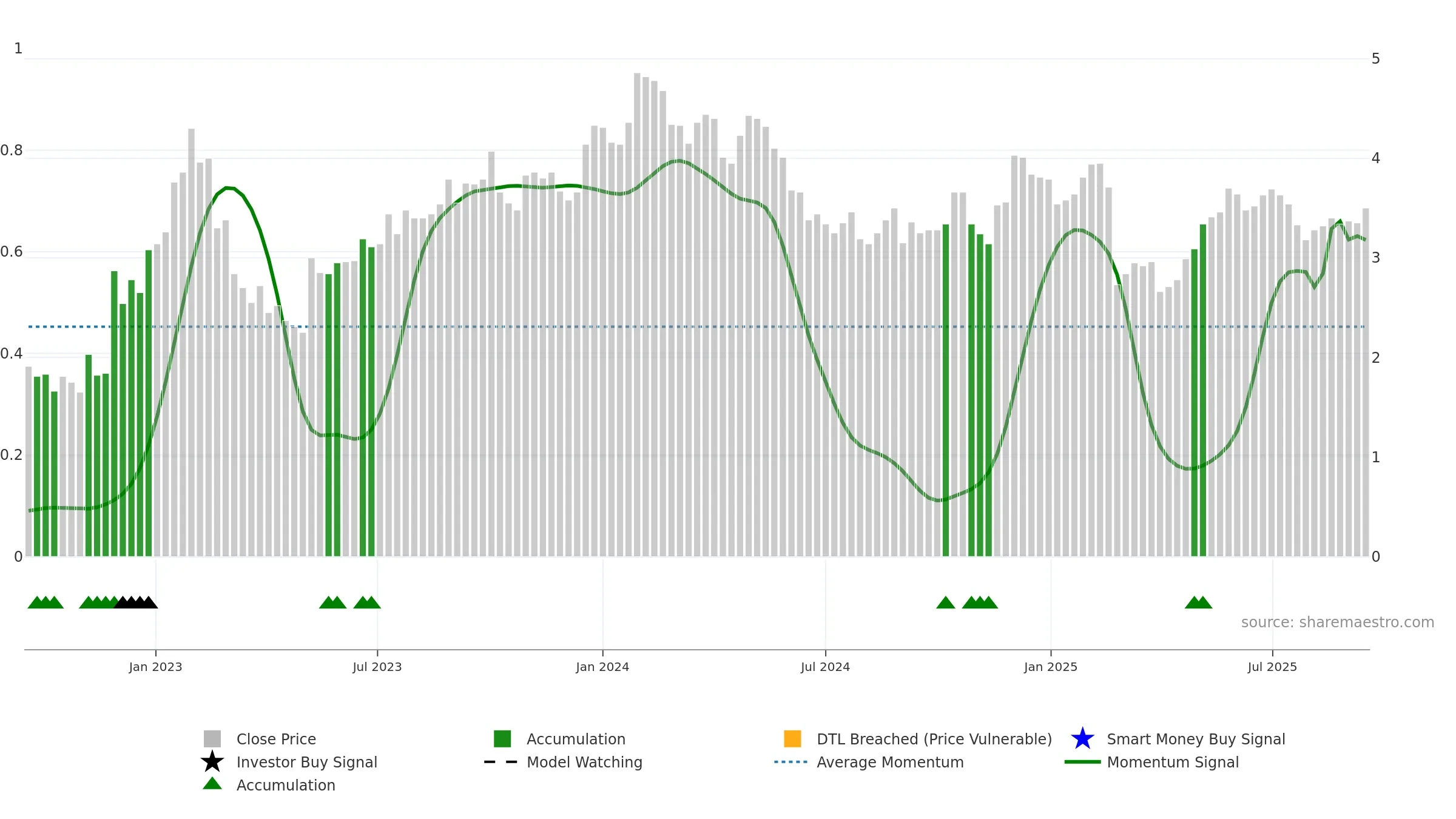1456x819 pixels.
Task: Click the Jan 2024 axis label
Action: tap(602, 667)
